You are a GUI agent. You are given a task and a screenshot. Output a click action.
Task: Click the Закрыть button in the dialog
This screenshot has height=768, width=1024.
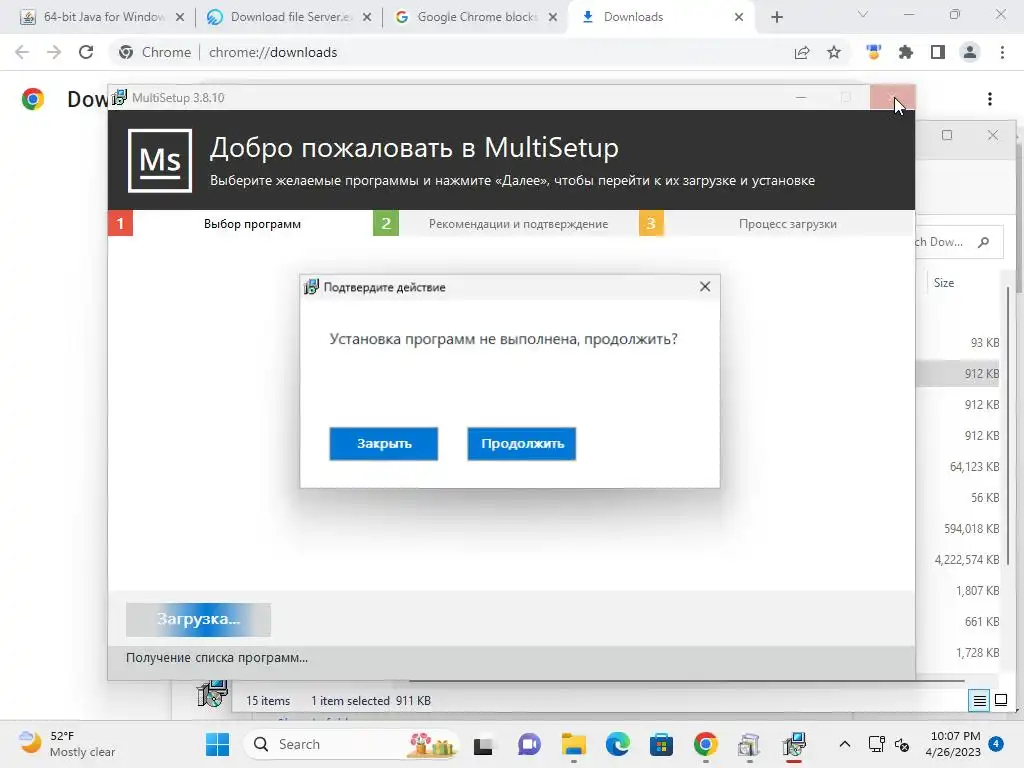click(383, 443)
